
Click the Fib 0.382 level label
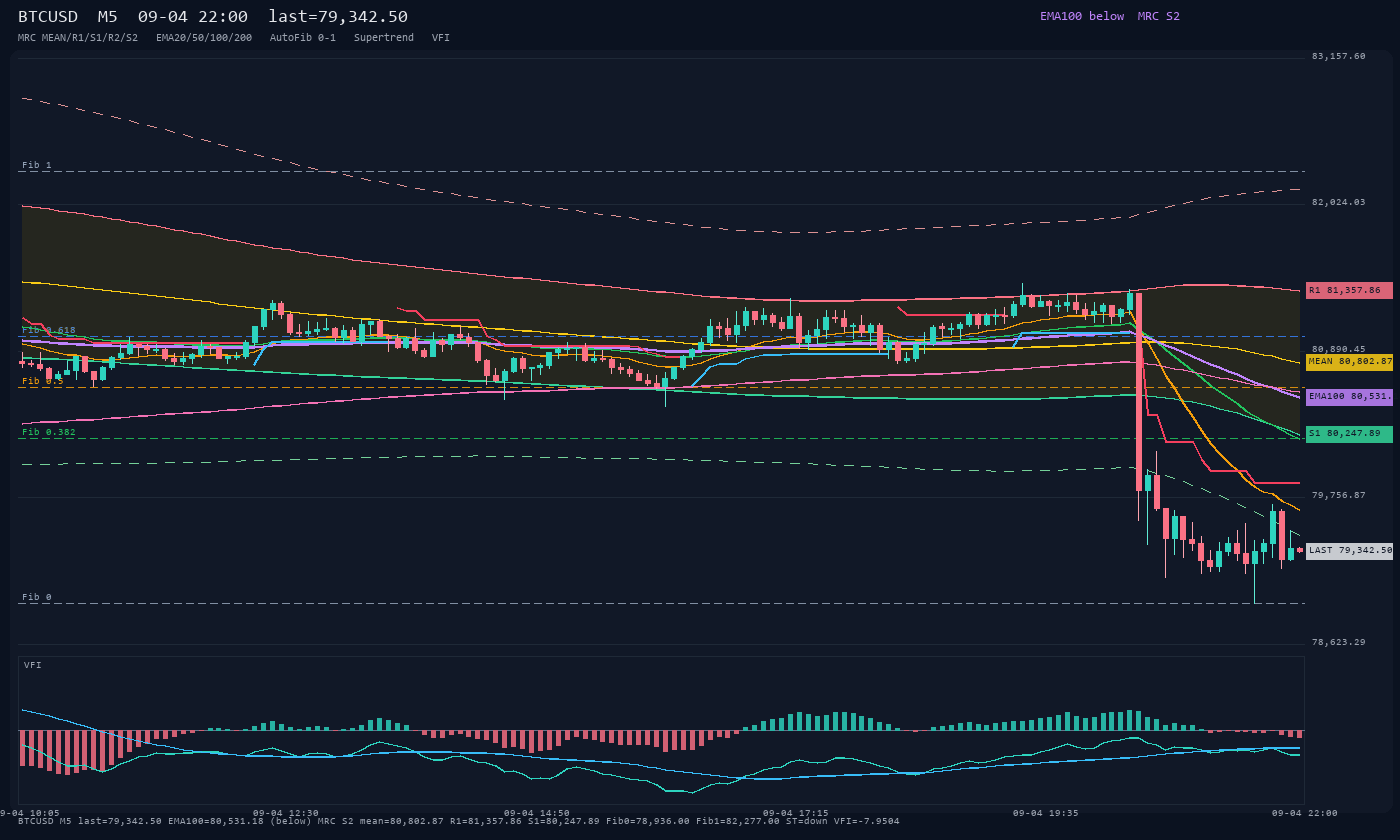point(49,432)
